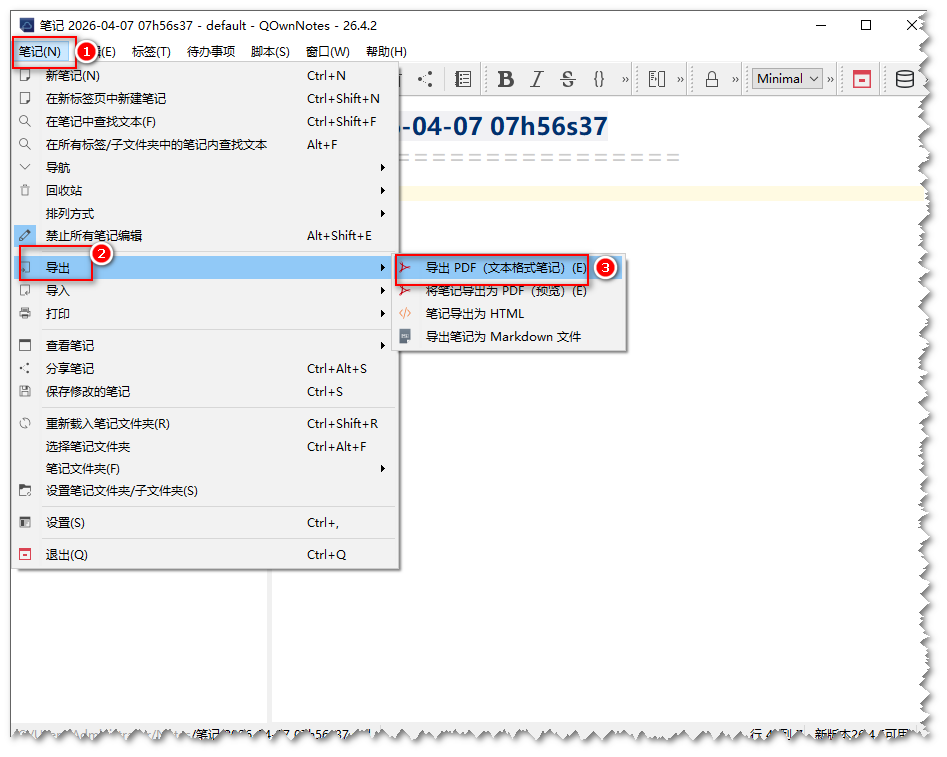Click the split view panel icon
Viewport: 947px width, 757px height.
point(656,79)
